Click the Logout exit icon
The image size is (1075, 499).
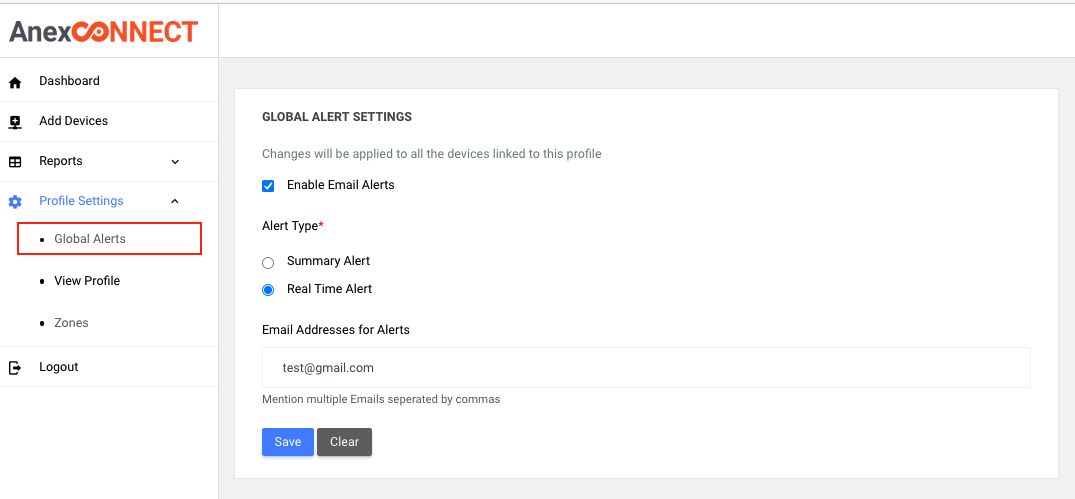(x=15, y=368)
